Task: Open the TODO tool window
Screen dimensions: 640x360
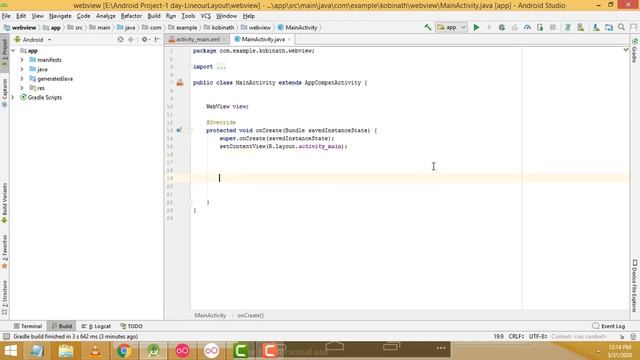Action: [x=131, y=326]
